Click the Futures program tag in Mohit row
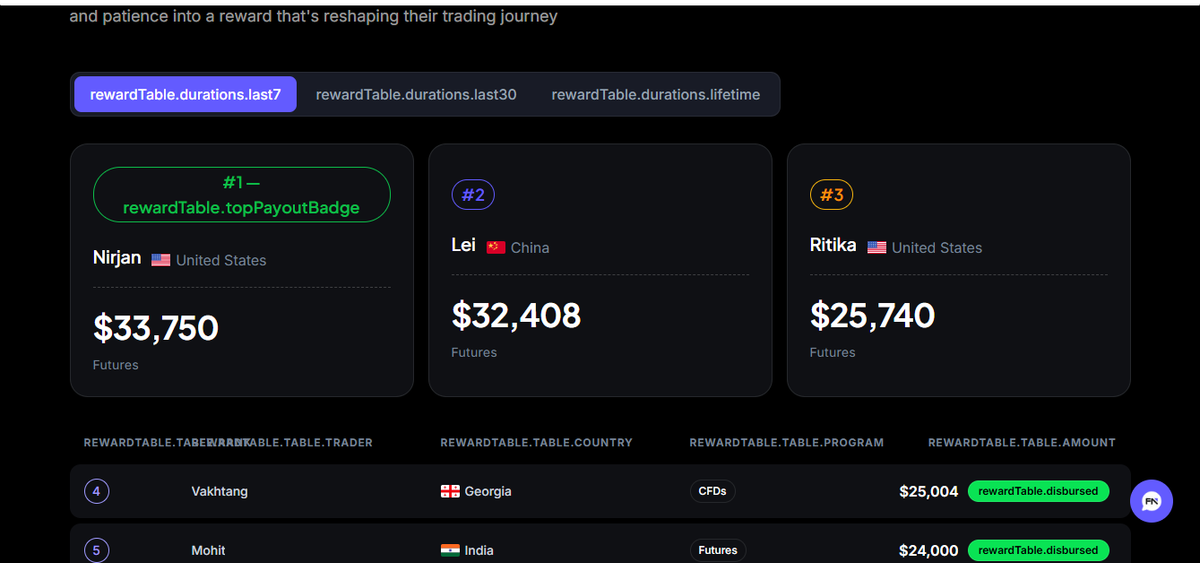 pos(718,550)
